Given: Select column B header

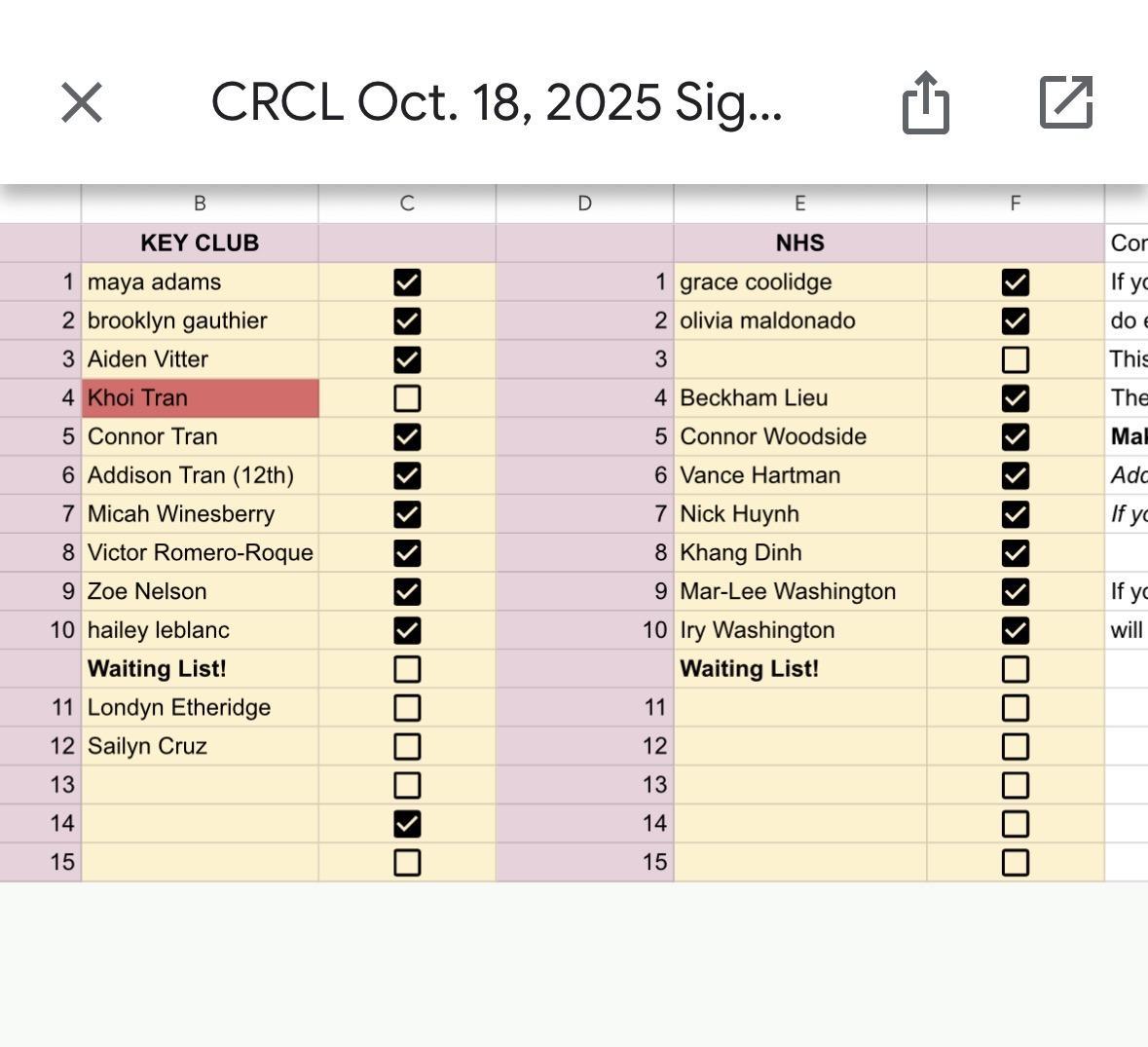Looking at the screenshot, I should 200,204.
